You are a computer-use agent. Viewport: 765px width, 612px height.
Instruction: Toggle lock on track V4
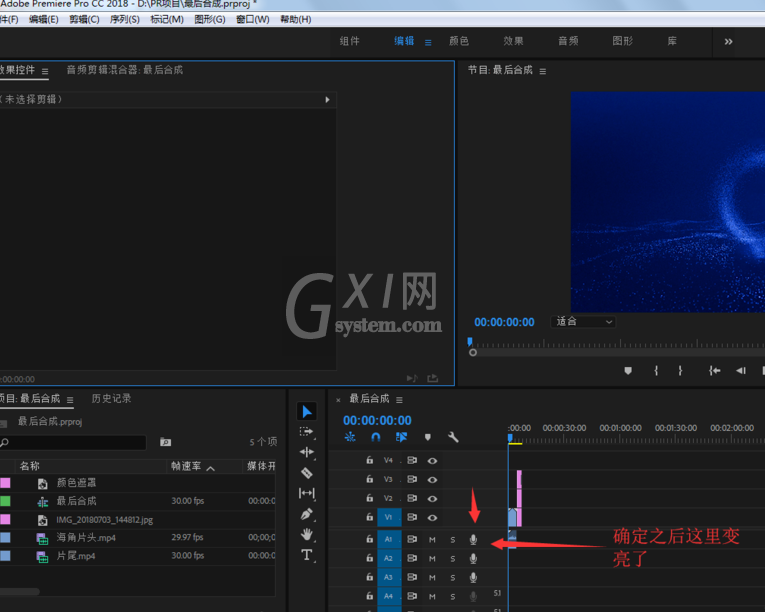[369, 460]
